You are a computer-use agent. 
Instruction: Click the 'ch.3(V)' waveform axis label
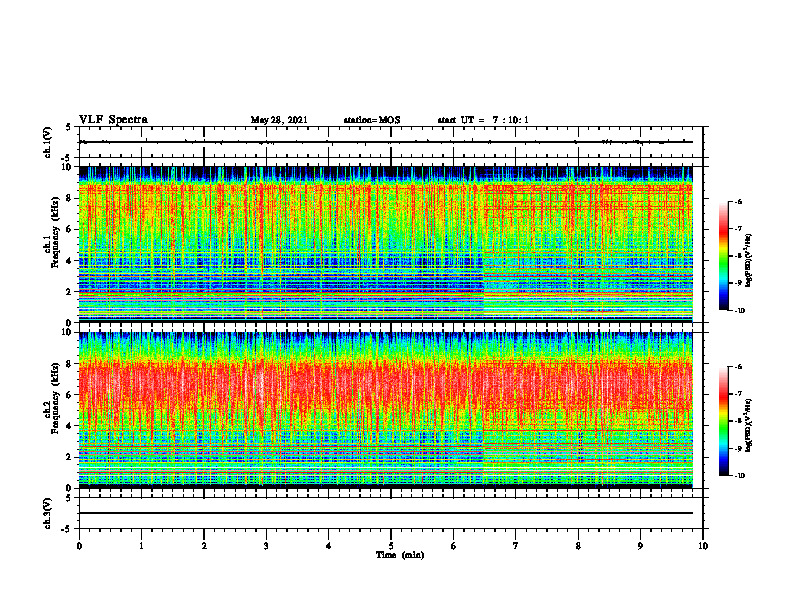click(48, 513)
